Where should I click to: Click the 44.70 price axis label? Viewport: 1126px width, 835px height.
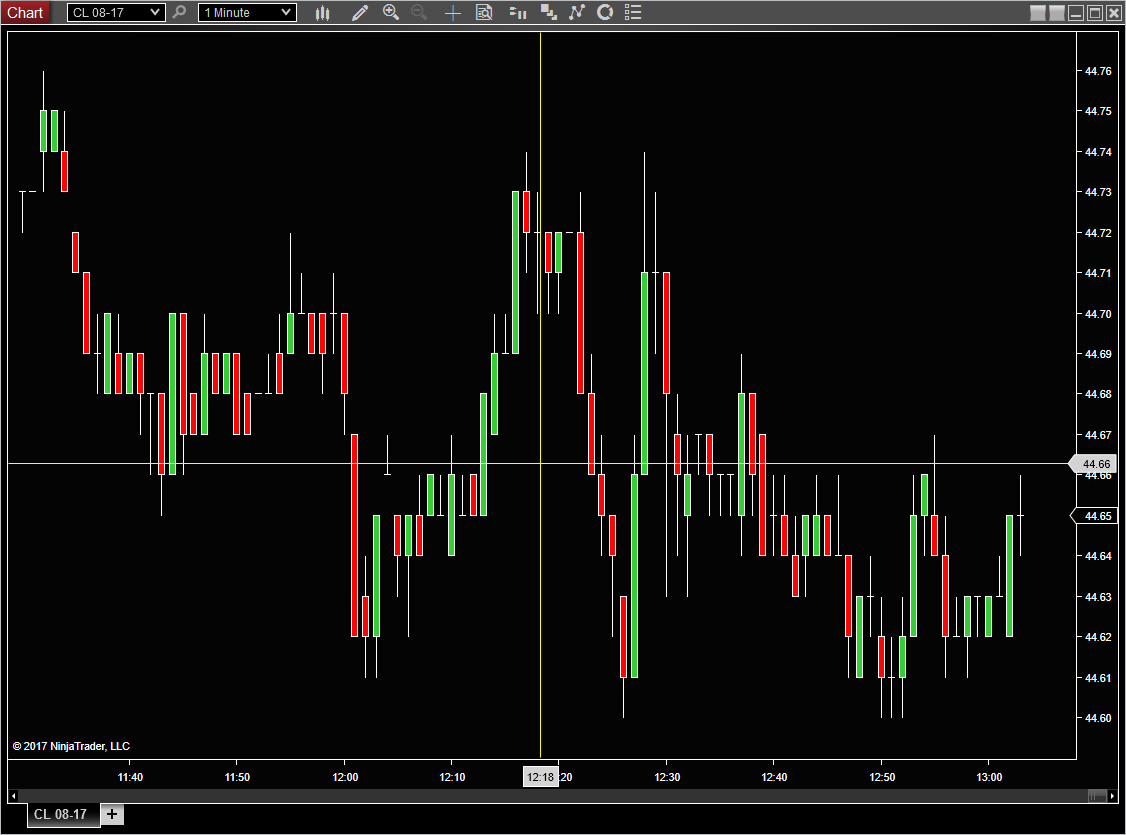[1098, 314]
